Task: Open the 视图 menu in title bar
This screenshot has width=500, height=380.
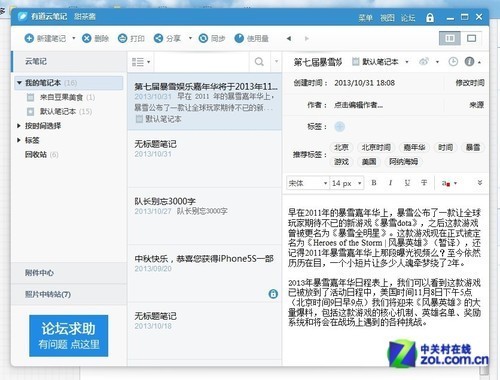Action: pyautogui.click(x=387, y=17)
